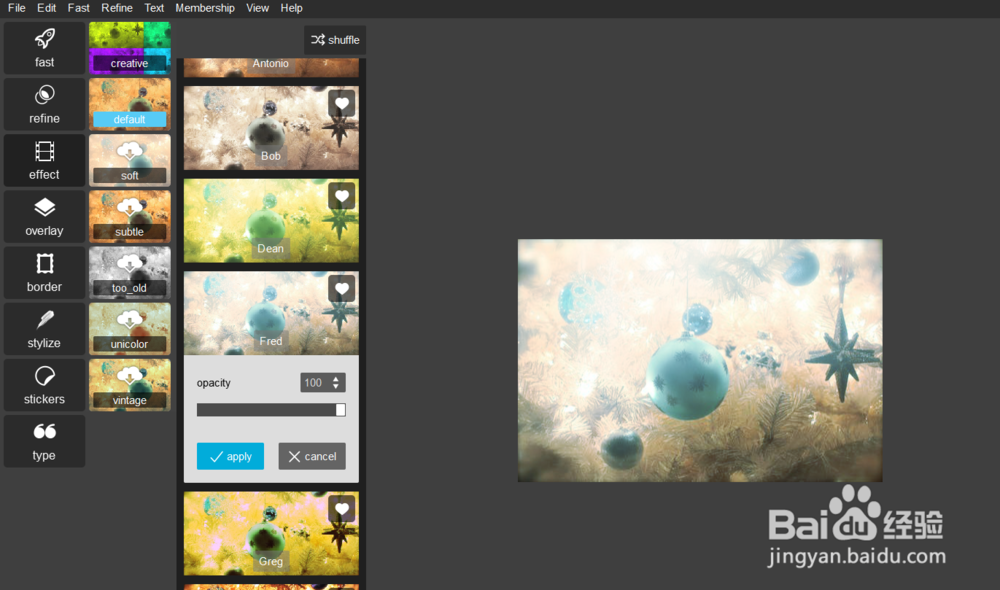The height and width of the screenshot is (590, 1000).
Task: Apply the Fred effect
Action: pyautogui.click(x=230, y=456)
